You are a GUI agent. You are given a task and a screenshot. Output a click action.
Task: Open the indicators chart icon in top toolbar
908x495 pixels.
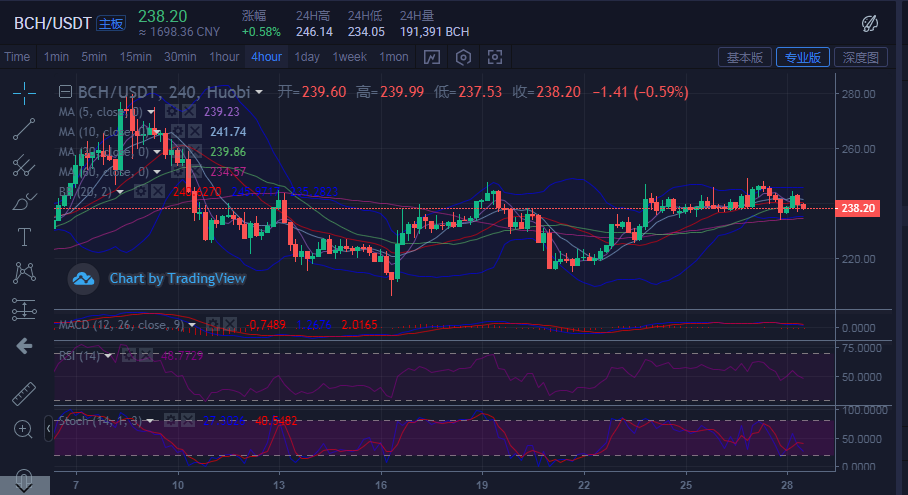431,57
